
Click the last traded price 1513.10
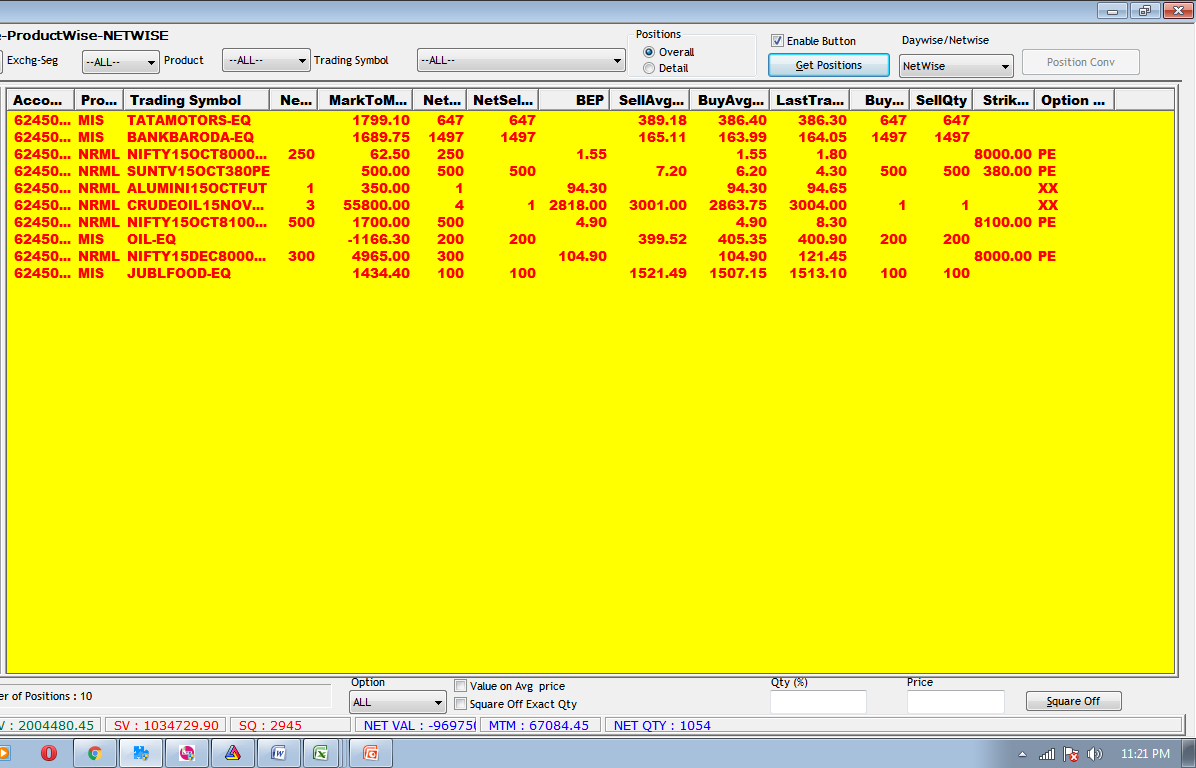[x=818, y=273]
